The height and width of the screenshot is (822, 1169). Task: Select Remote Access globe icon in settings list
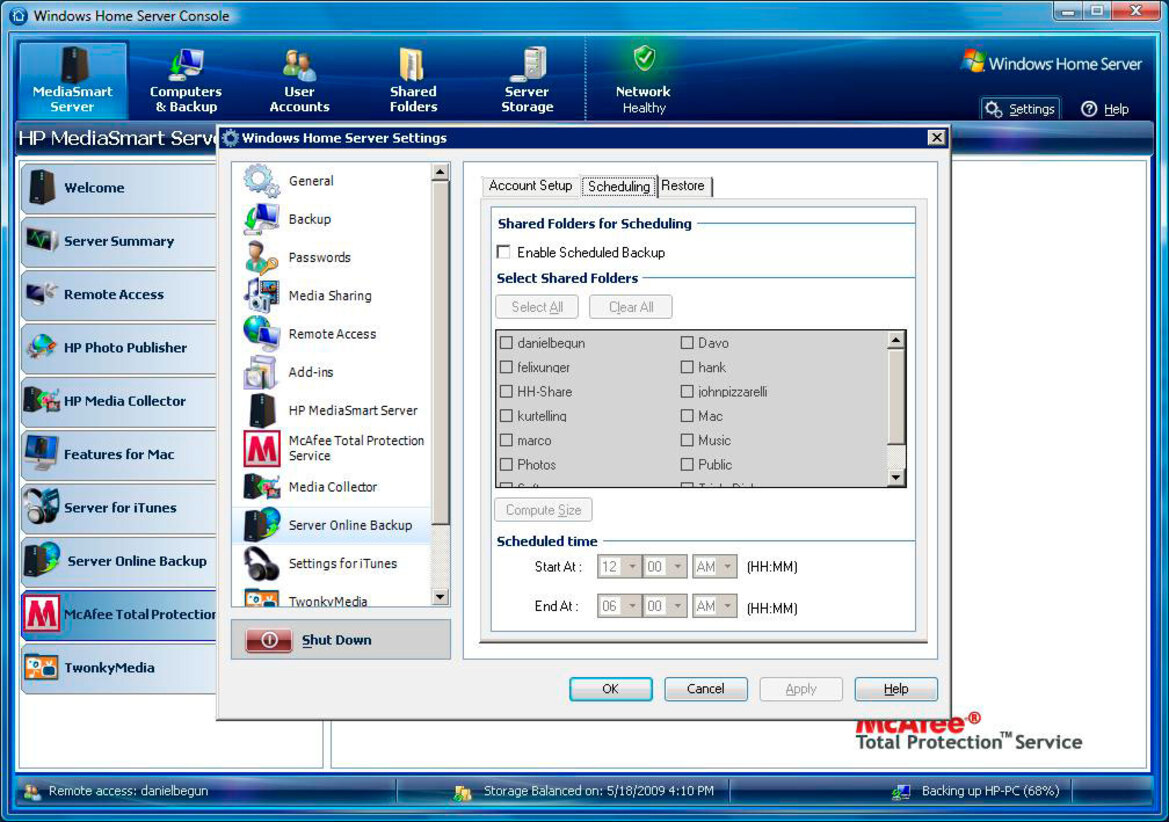(x=261, y=334)
